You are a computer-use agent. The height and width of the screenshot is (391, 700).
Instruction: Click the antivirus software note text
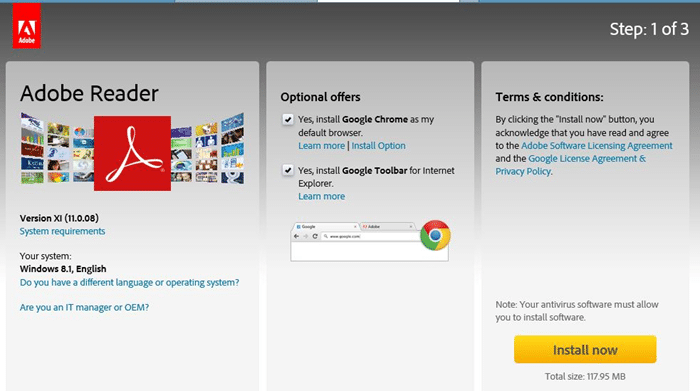click(x=577, y=311)
